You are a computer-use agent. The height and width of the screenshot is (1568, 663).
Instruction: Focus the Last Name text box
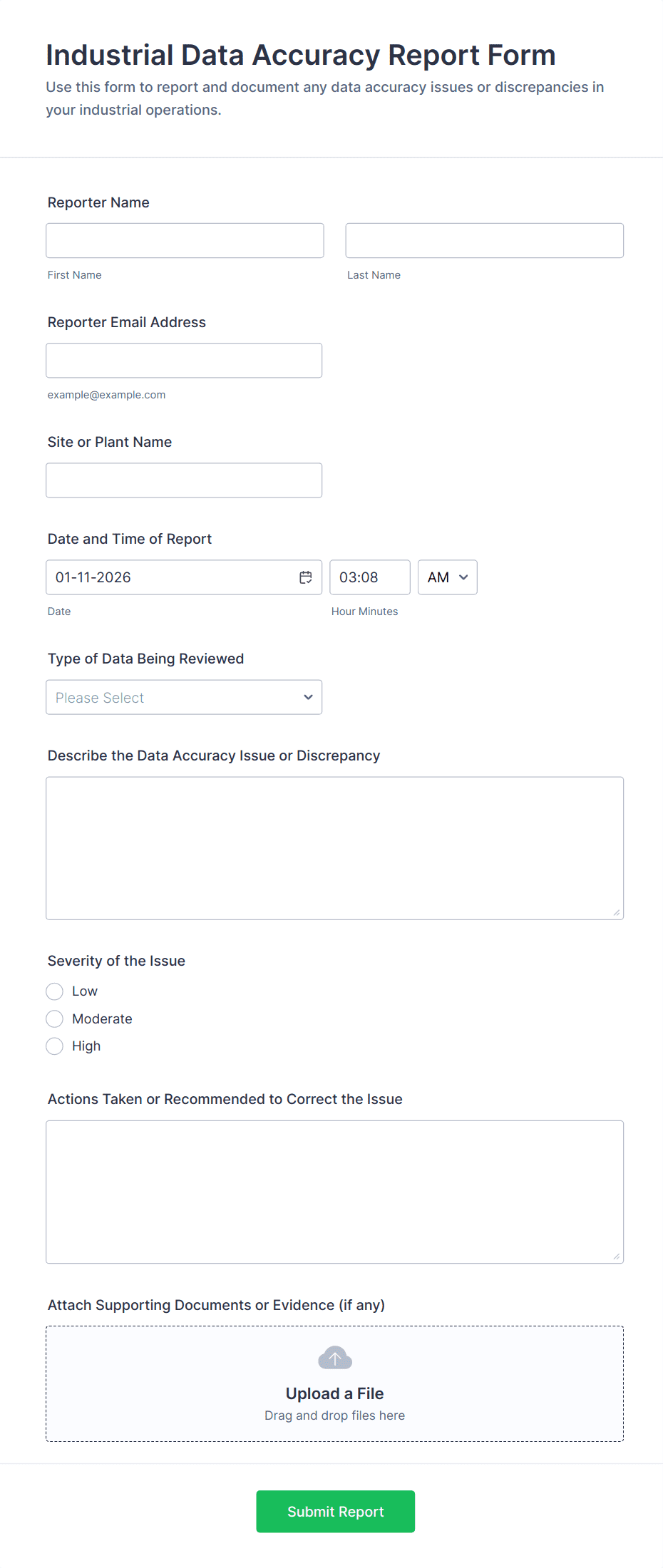484,241
